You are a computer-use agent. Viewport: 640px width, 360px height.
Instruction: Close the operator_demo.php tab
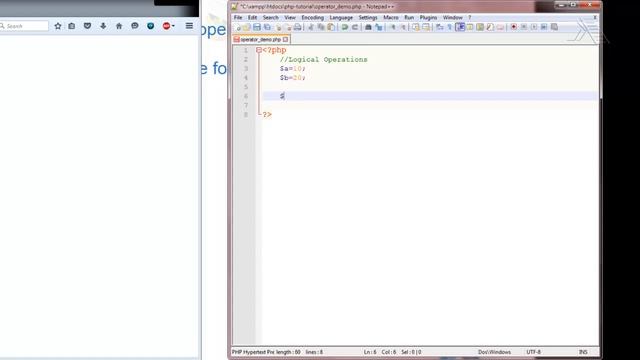click(285, 40)
